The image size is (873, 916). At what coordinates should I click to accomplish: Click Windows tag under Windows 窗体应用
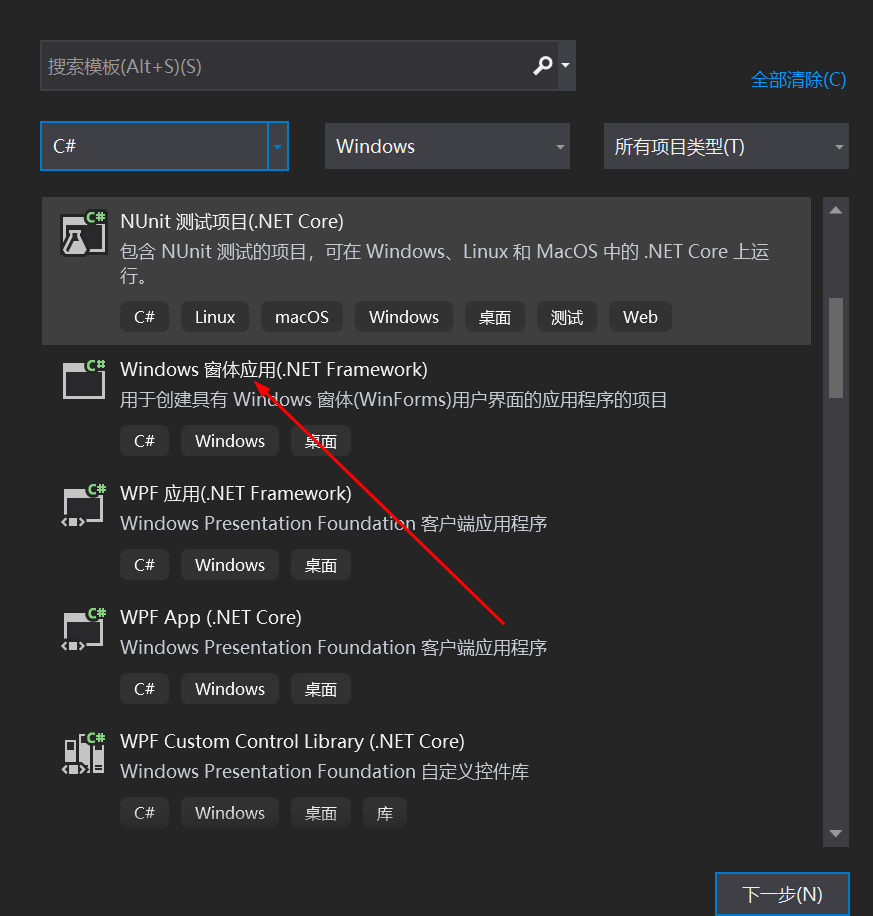pos(230,440)
